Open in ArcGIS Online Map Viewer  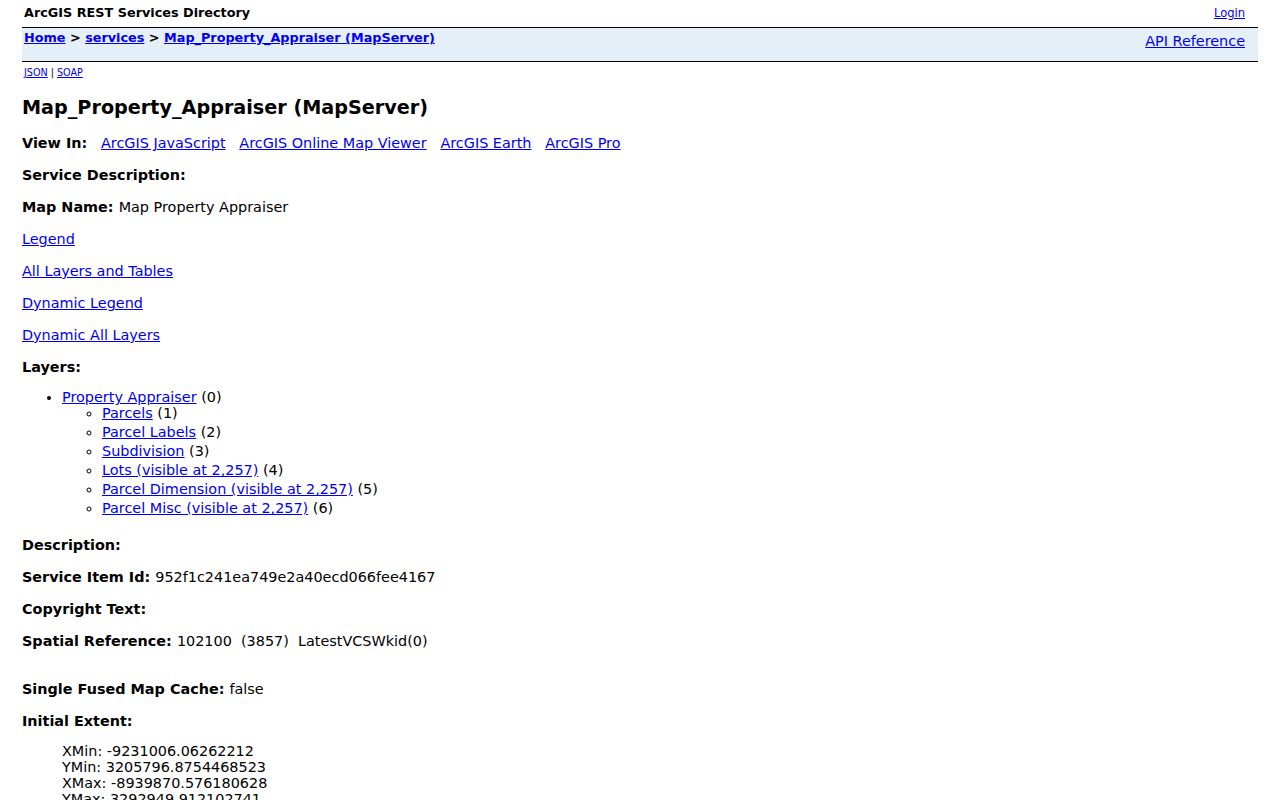coord(333,143)
